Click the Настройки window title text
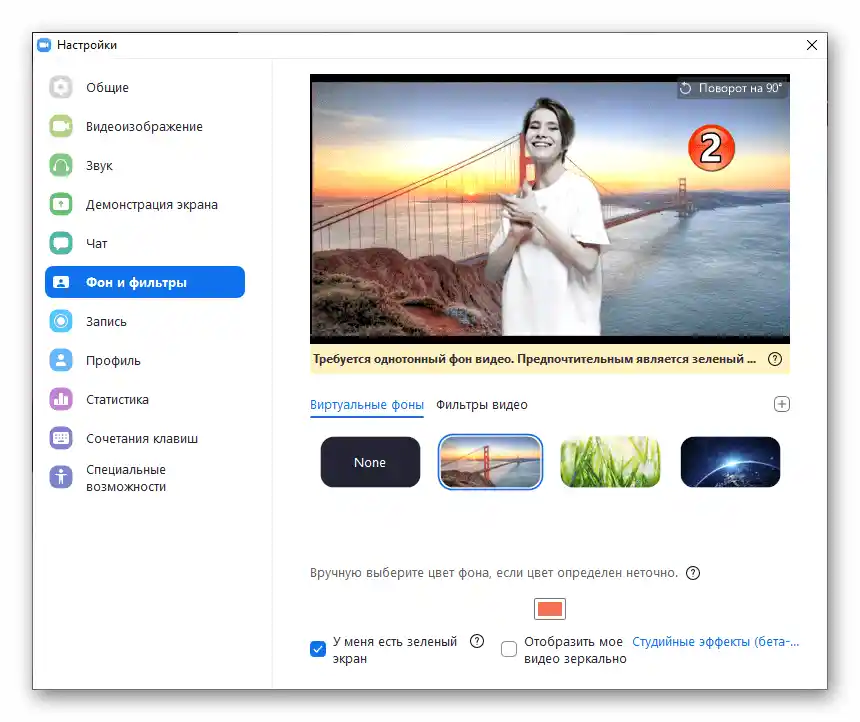 click(x=87, y=45)
